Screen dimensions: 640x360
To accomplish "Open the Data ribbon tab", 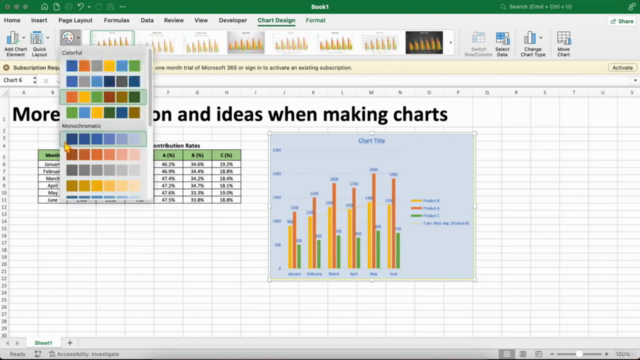I will [x=147, y=20].
